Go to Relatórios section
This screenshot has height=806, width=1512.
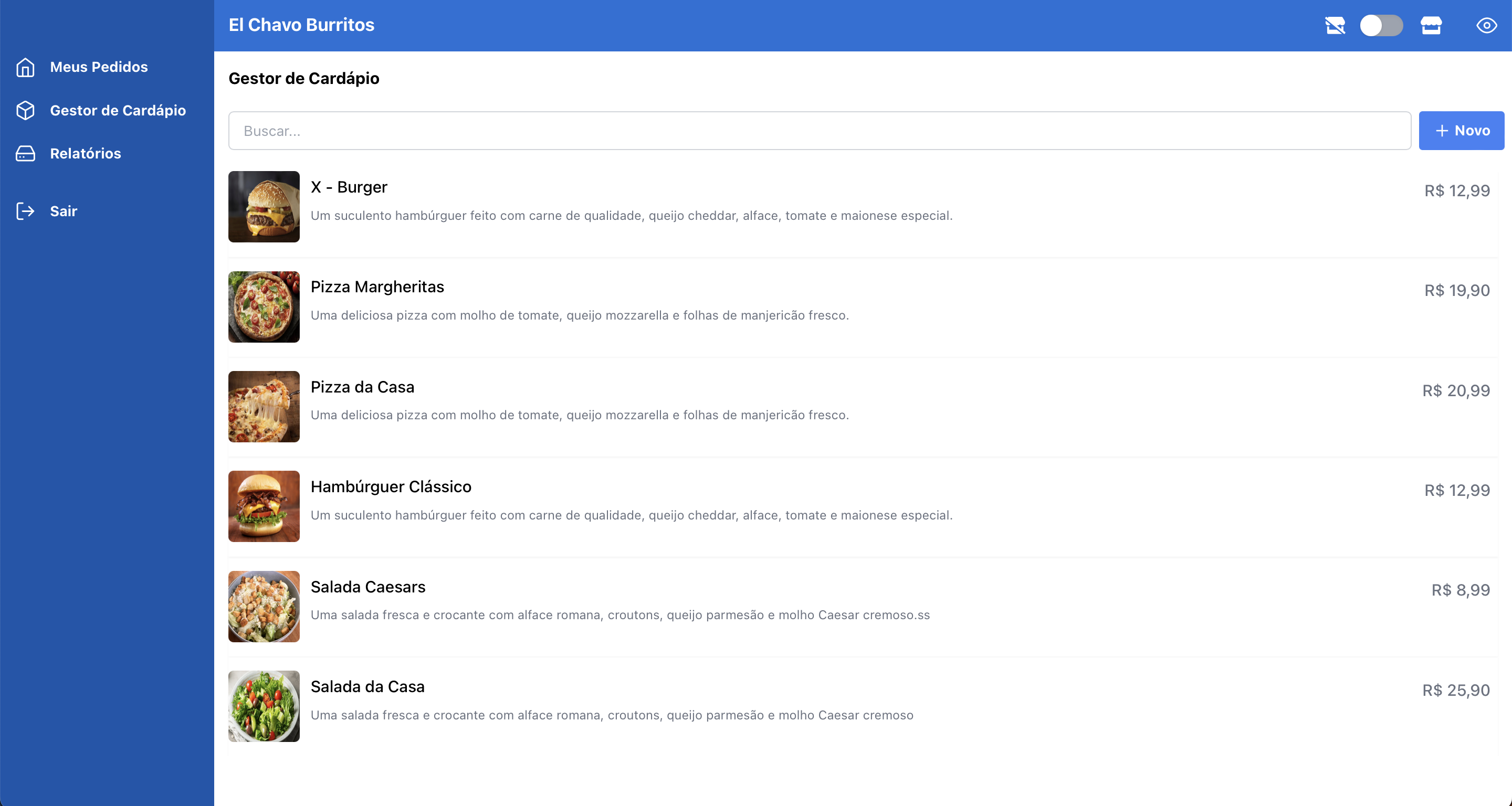pos(85,154)
